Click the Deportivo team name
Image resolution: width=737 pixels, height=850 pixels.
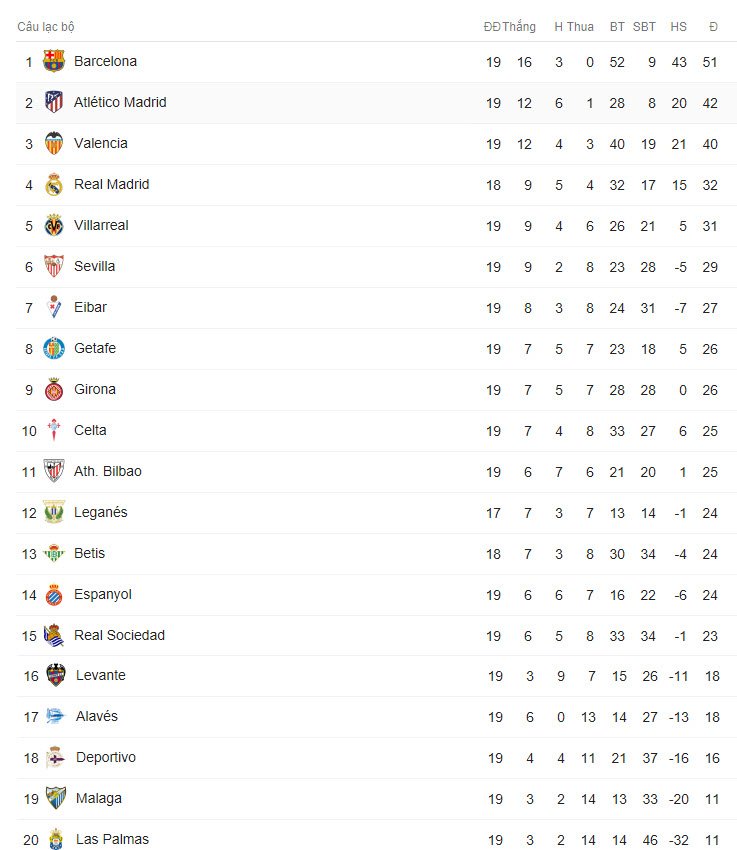(x=106, y=757)
